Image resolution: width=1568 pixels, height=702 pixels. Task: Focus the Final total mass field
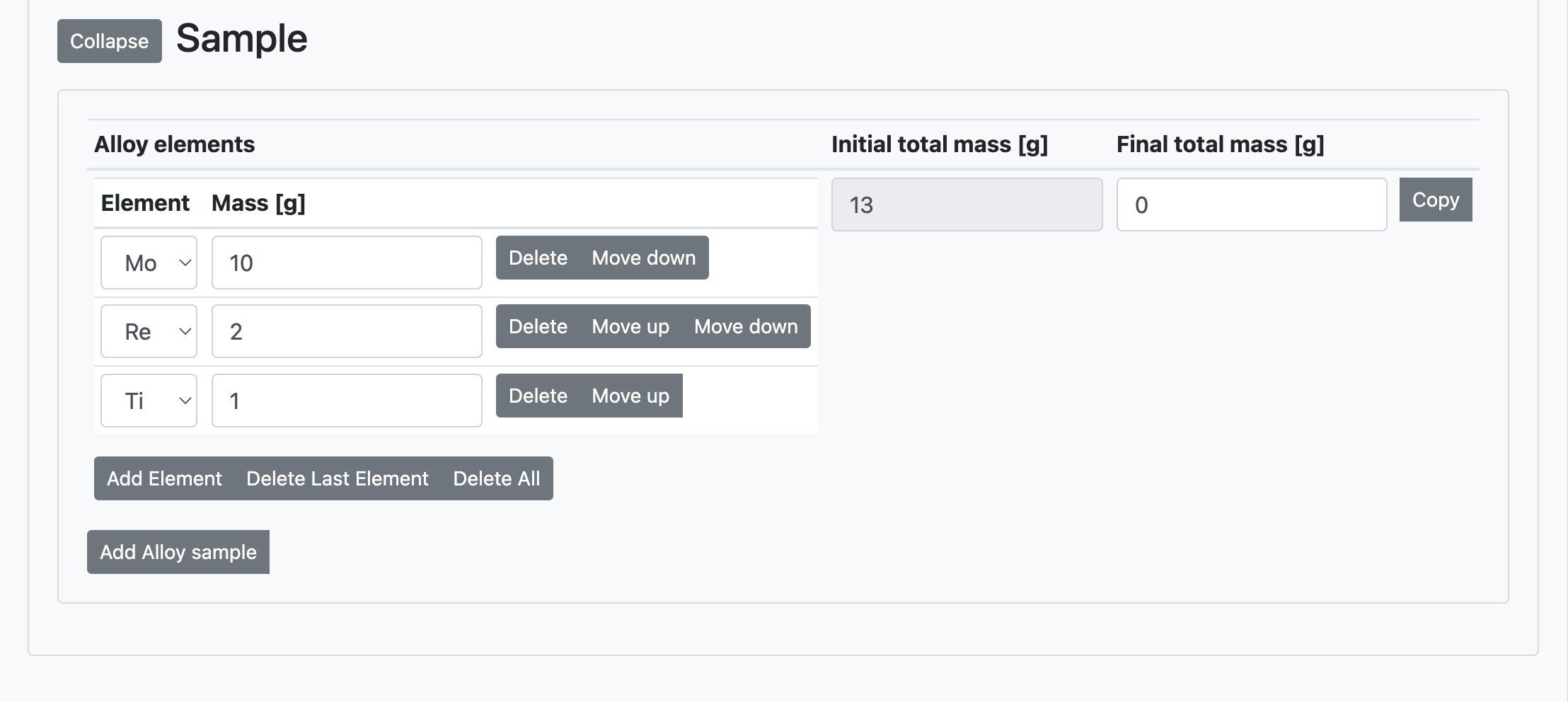pos(1251,205)
